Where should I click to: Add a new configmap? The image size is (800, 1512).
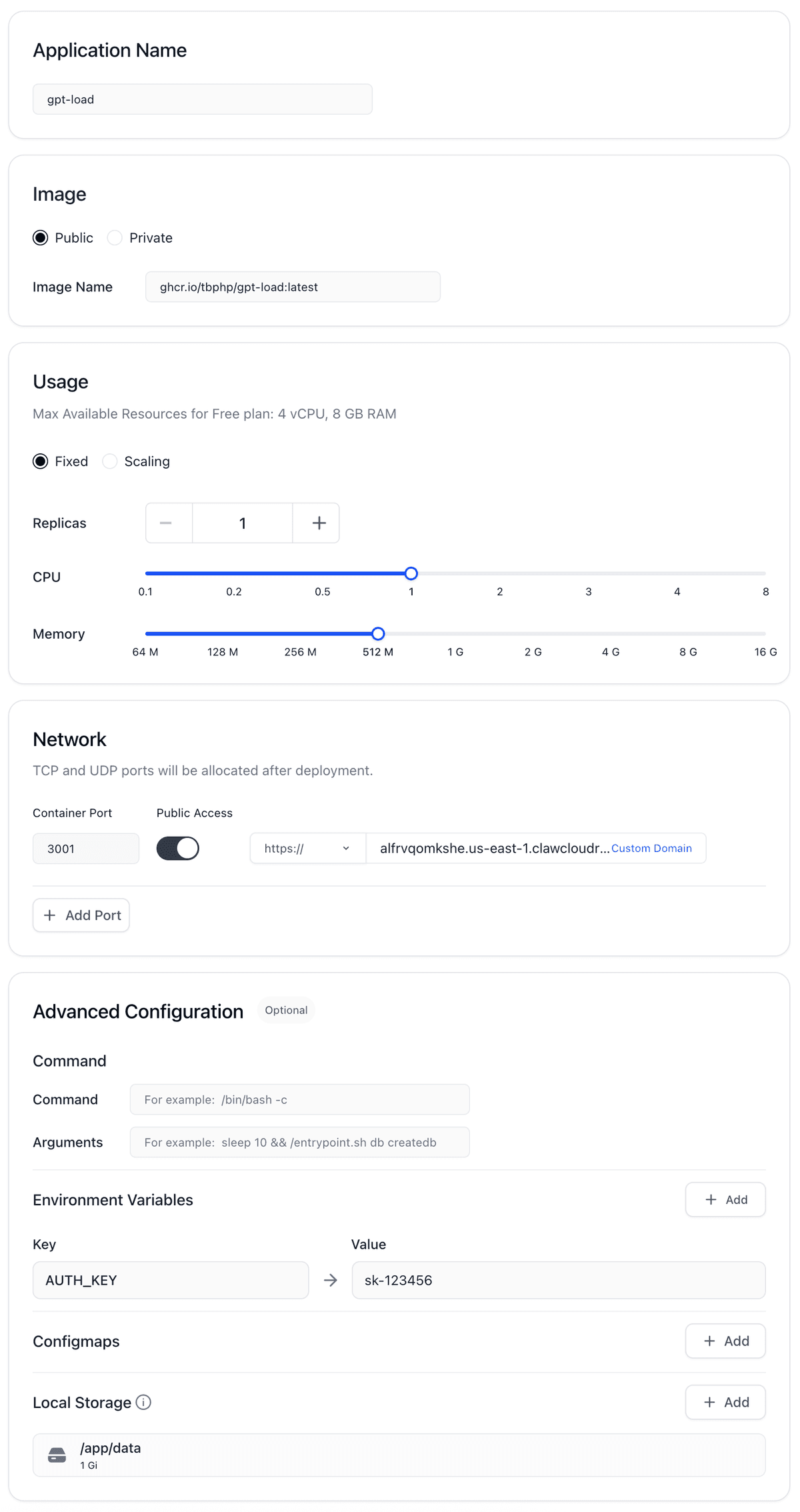[x=725, y=1341]
